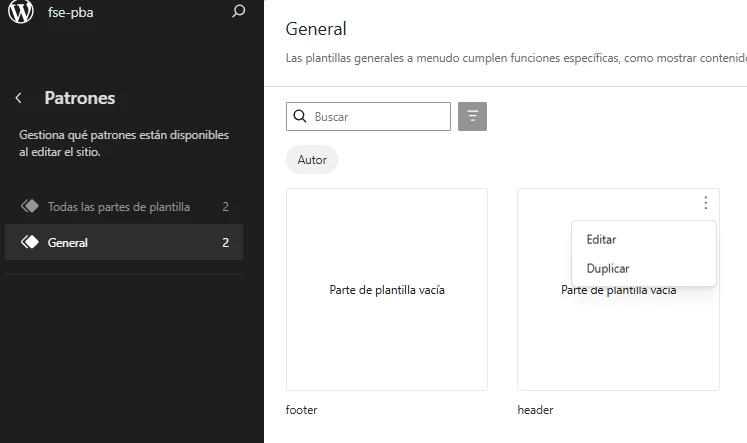747x443 pixels.
Task: Select the General category in the sidebar
Action: click(124, 242)
